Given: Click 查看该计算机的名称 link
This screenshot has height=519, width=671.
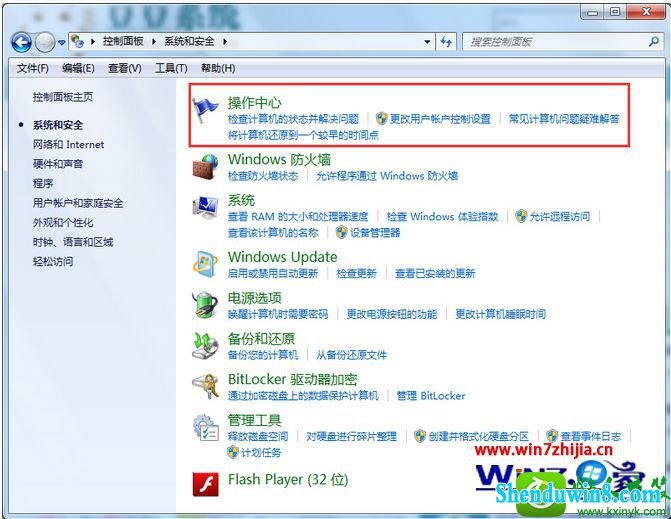Looking at the screenshot, I should 273,233.
